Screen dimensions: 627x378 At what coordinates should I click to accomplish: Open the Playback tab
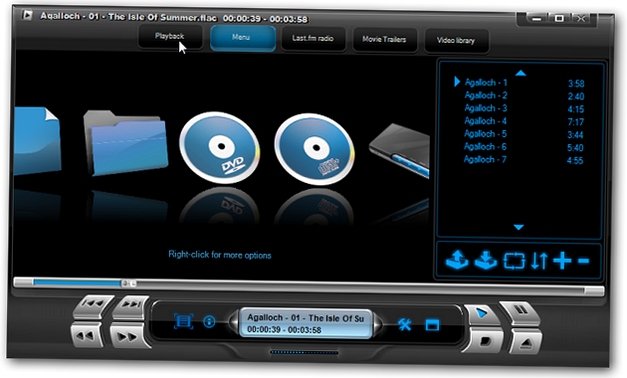coord(170,36)
